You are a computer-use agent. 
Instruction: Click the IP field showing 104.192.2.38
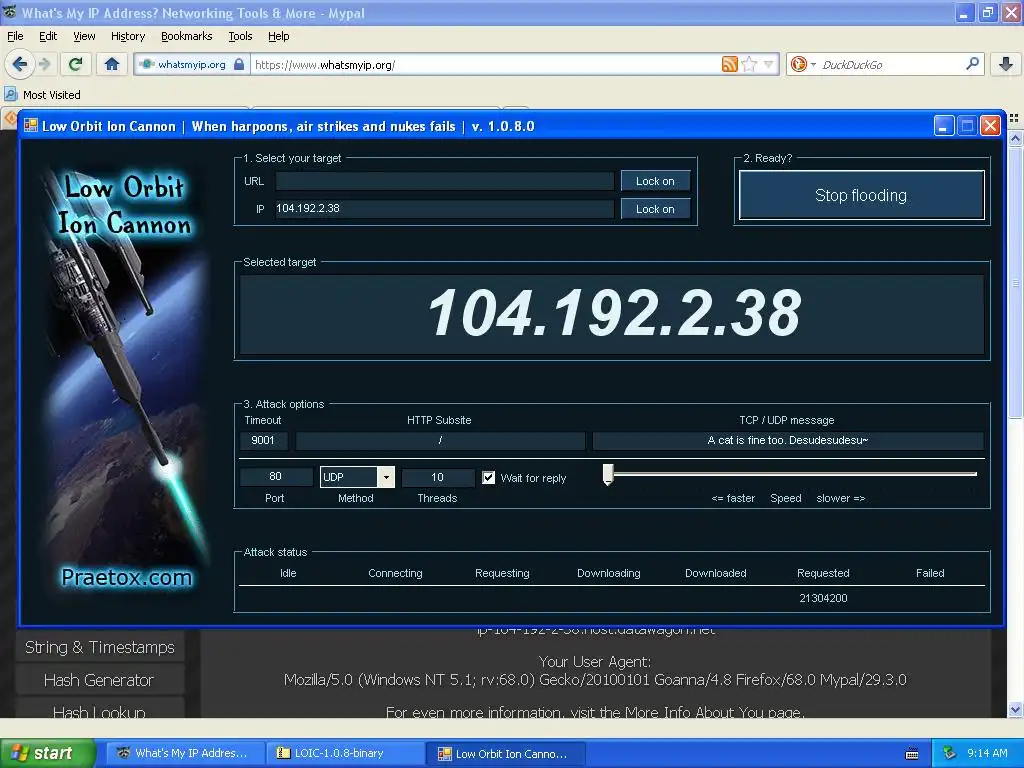click(x=444, y=208)
